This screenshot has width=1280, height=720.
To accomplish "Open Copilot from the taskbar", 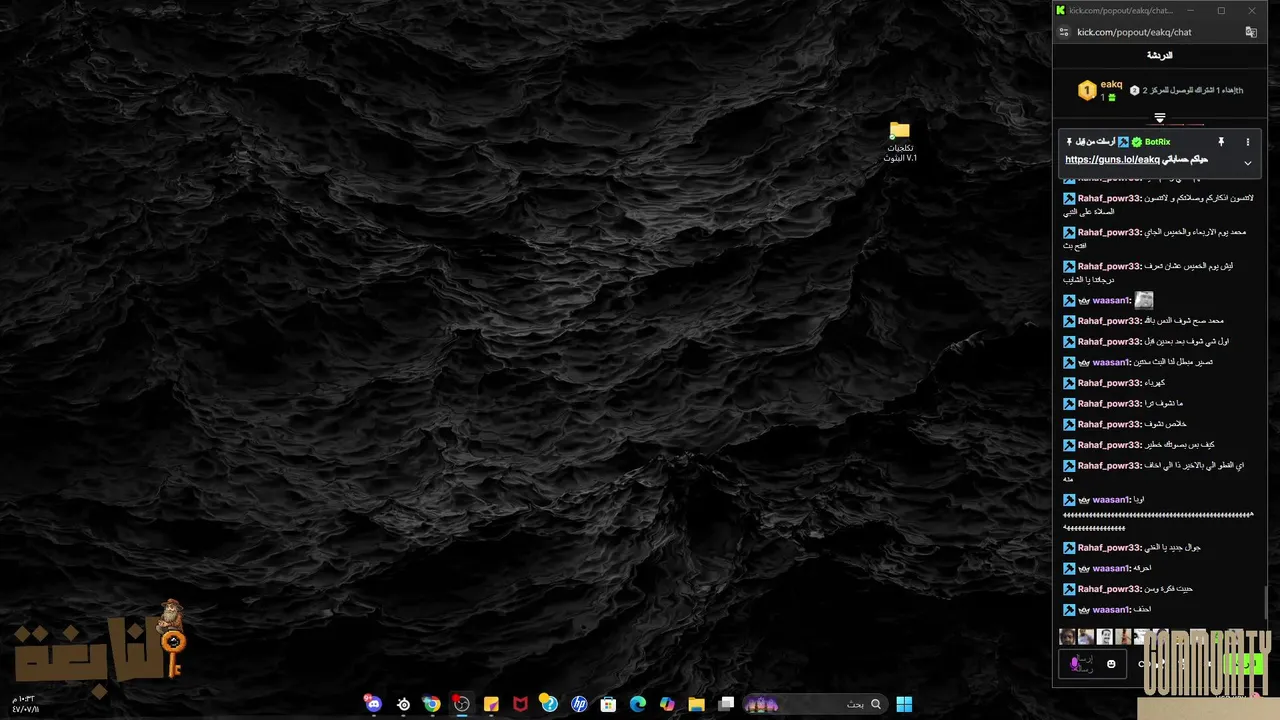I will (667, 704).
